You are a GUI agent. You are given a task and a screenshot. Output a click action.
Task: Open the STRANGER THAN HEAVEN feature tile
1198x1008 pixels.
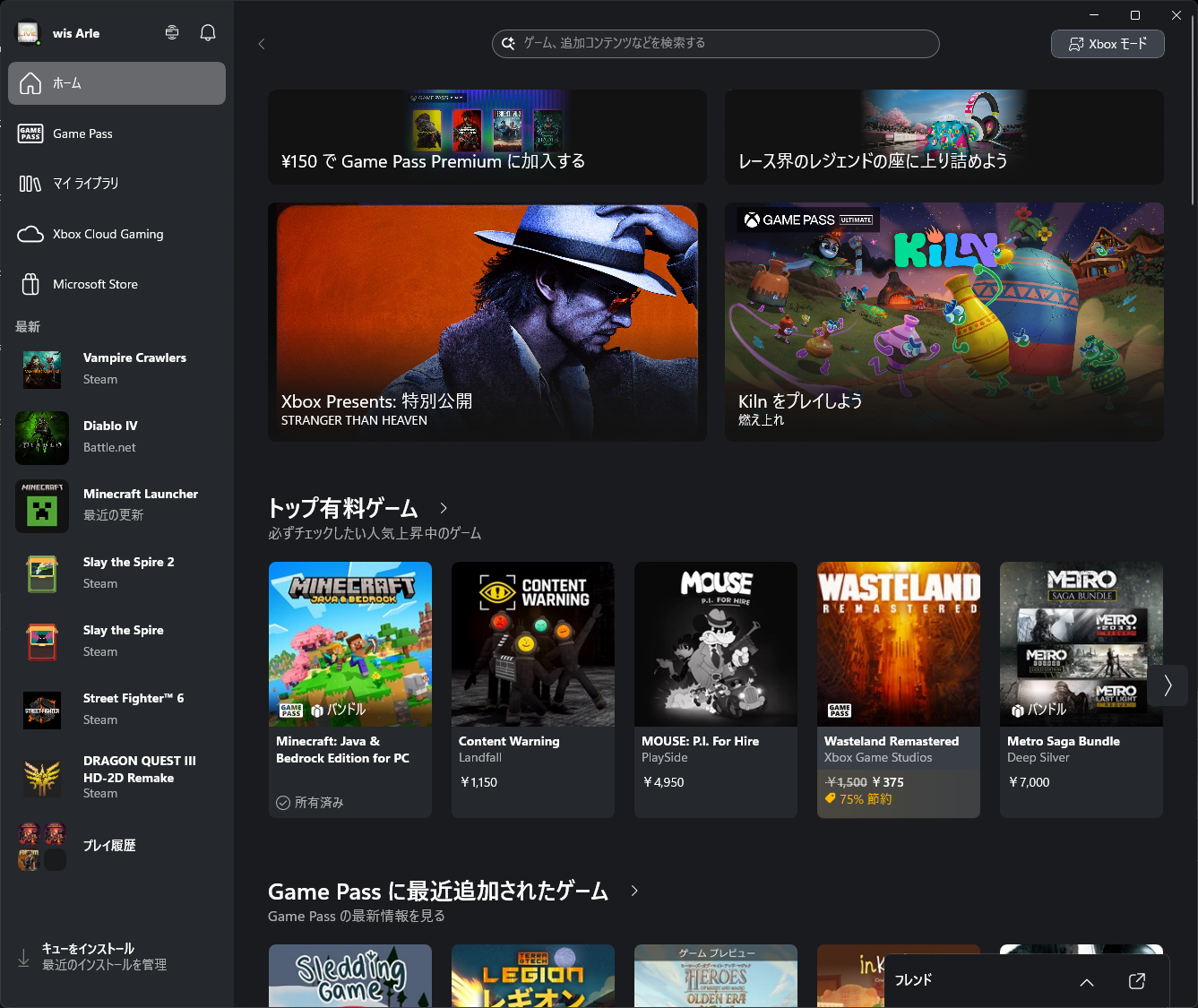click(x=487, y=322)
